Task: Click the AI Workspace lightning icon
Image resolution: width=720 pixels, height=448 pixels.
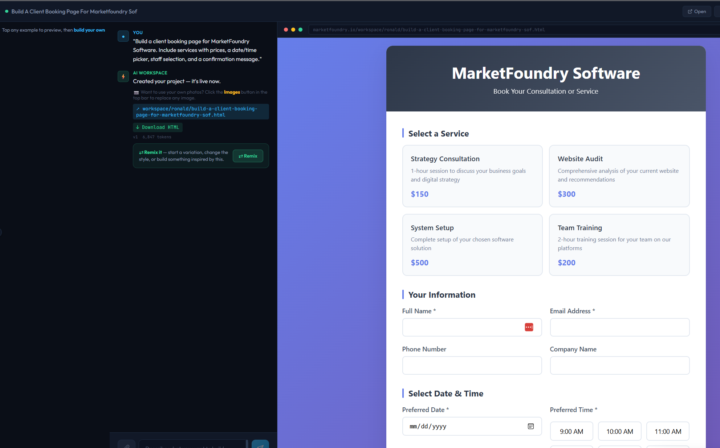Action: [123, 76]
